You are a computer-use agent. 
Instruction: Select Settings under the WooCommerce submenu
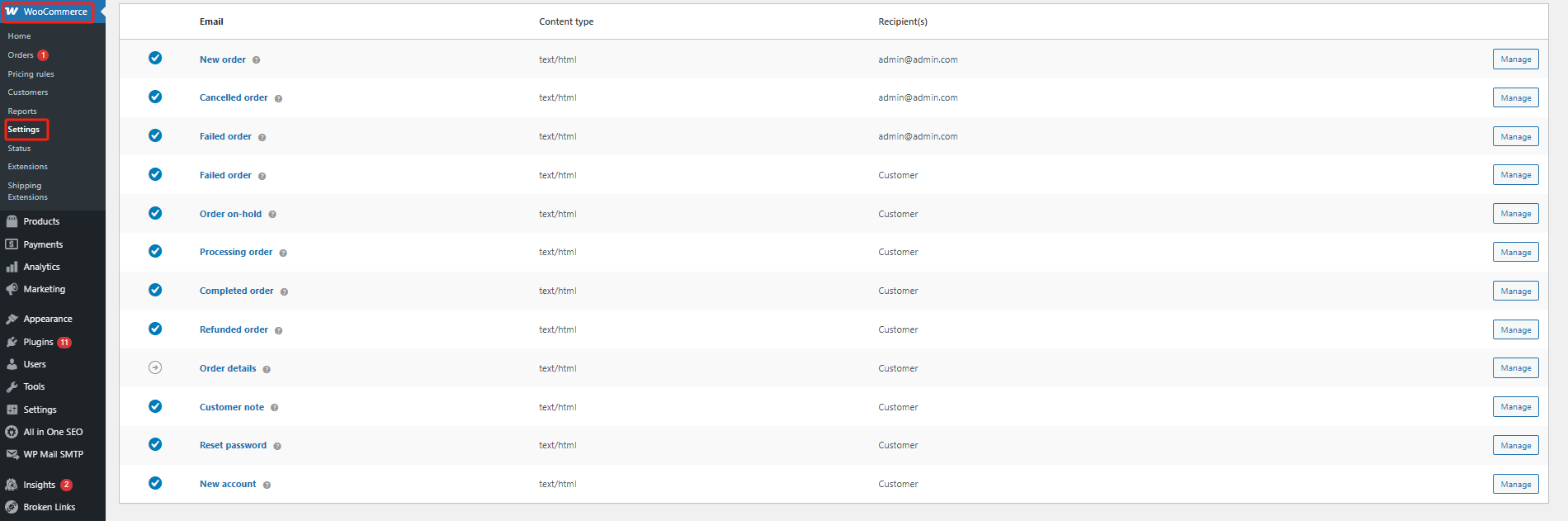click(x=24, y=130)
